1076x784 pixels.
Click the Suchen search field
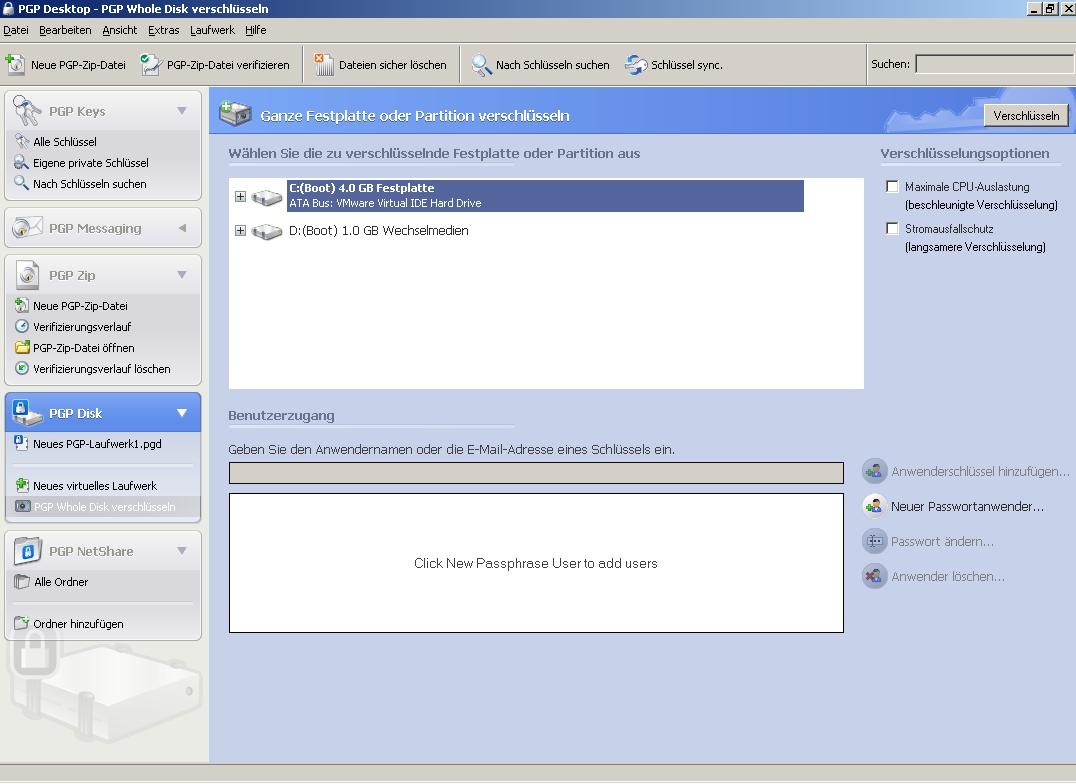[x=995, y=64]
